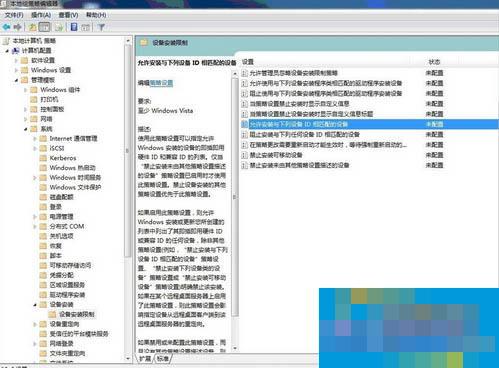499x368 pixels.
Task: Open the 文件(F) menu
Action: (14, 15)
